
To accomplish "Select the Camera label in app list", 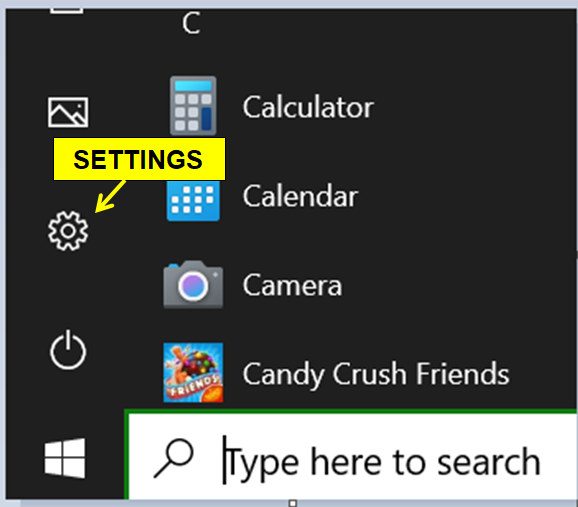I will point(292,285).
